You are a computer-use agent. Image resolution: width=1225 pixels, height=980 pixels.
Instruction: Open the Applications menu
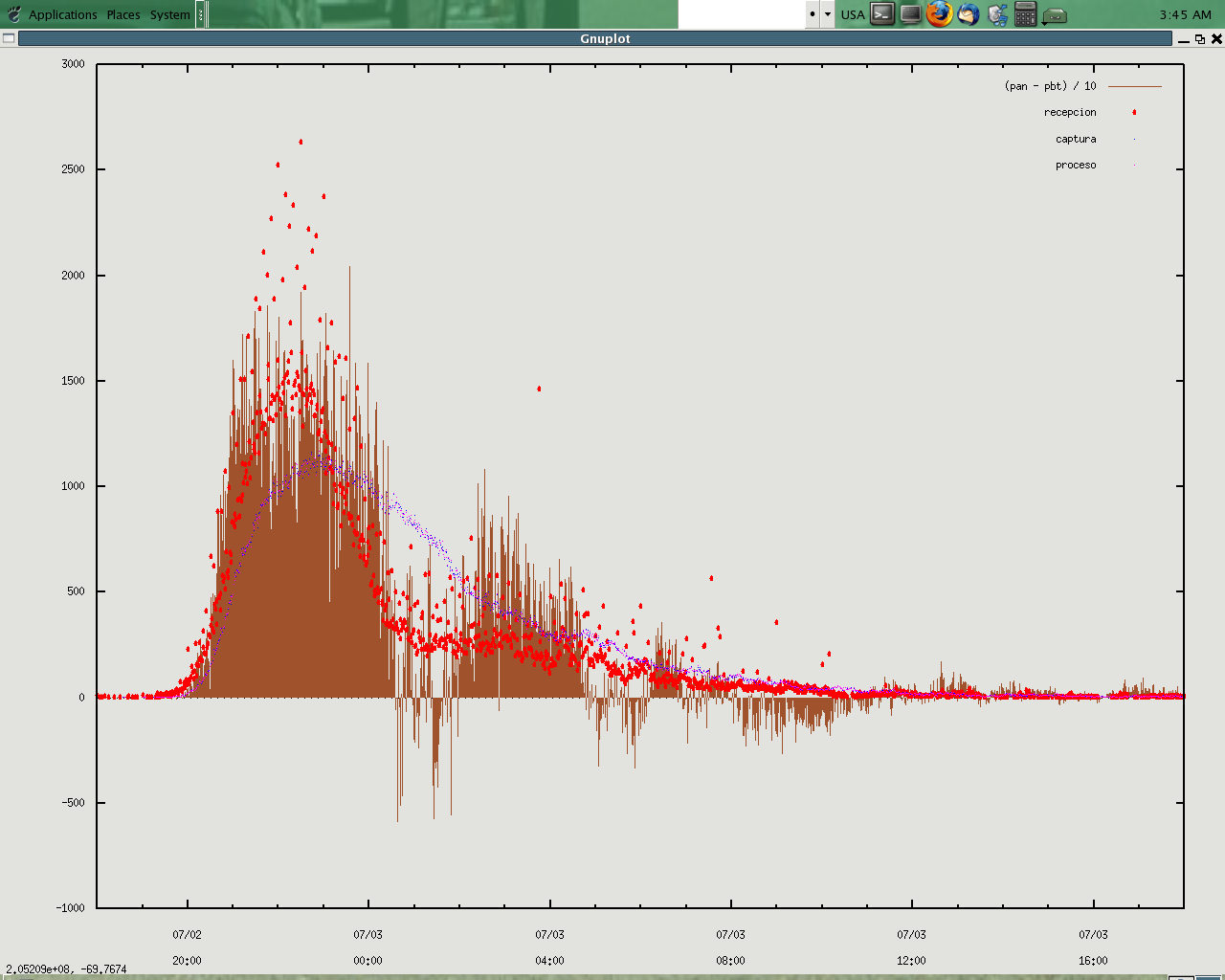tap(62, 14)
